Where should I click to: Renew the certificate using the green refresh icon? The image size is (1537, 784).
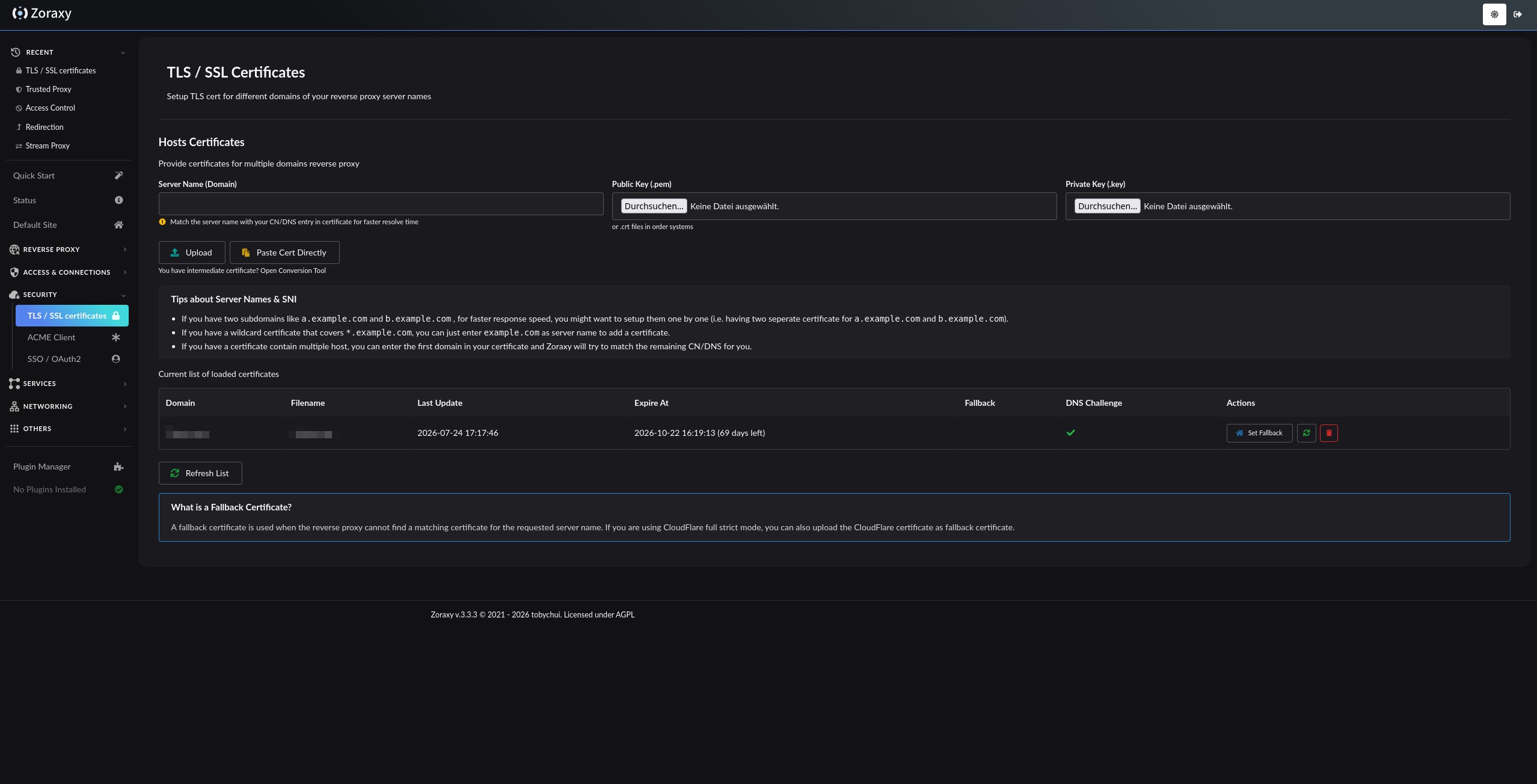point(1306,433)
